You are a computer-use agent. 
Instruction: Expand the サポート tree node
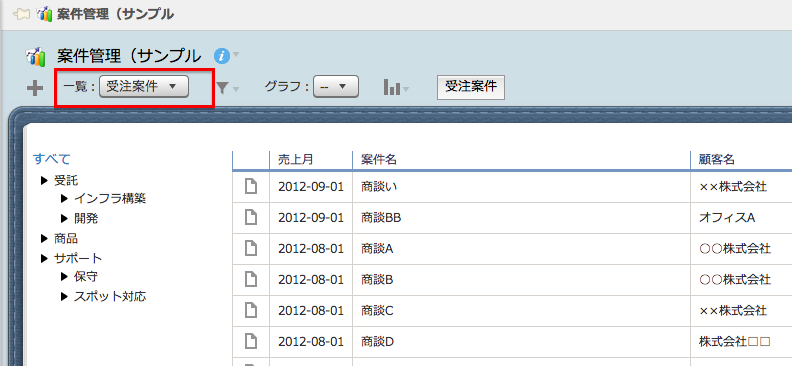tap(44, 258)
